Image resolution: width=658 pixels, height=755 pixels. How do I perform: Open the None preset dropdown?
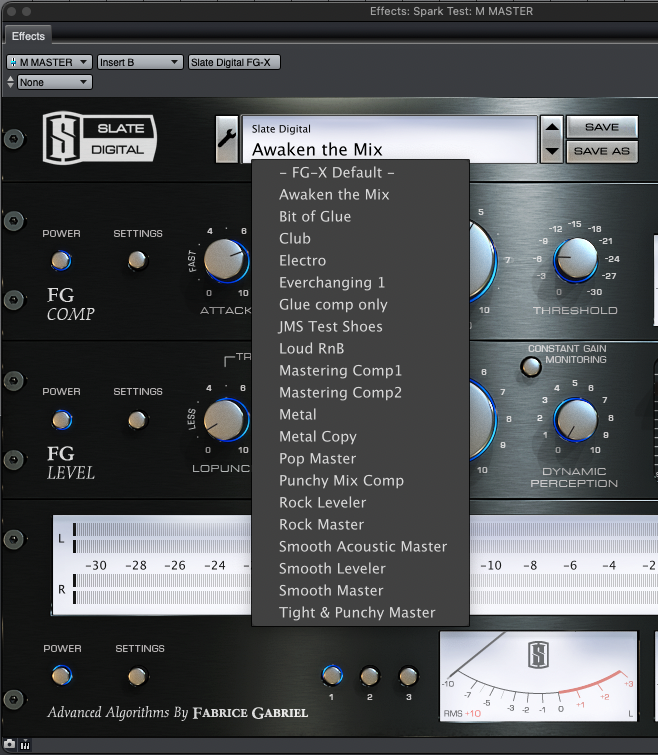pos(54,82)
